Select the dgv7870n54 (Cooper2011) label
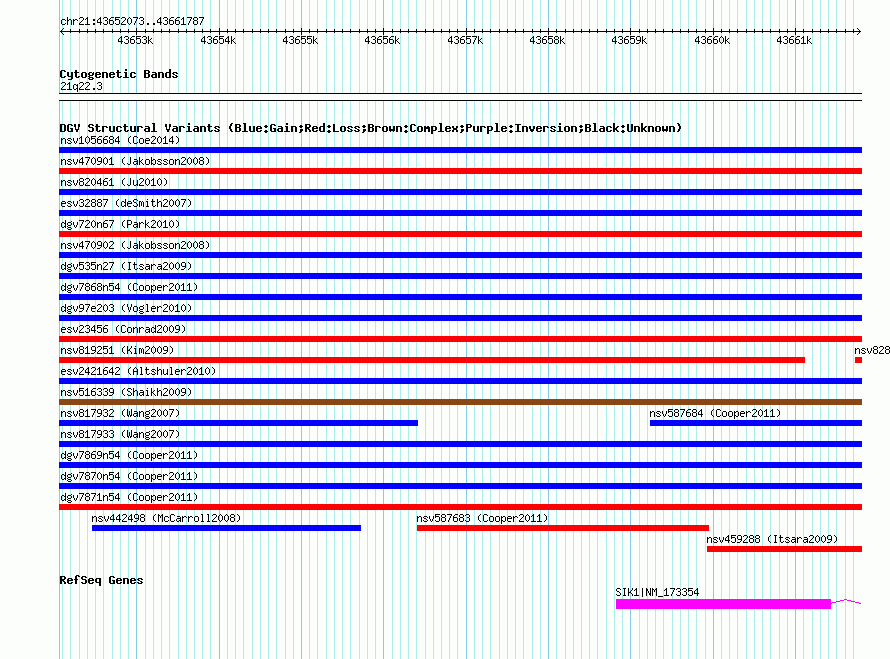The image size is (890, 659). pyautogui.click(x=129, y=476)
